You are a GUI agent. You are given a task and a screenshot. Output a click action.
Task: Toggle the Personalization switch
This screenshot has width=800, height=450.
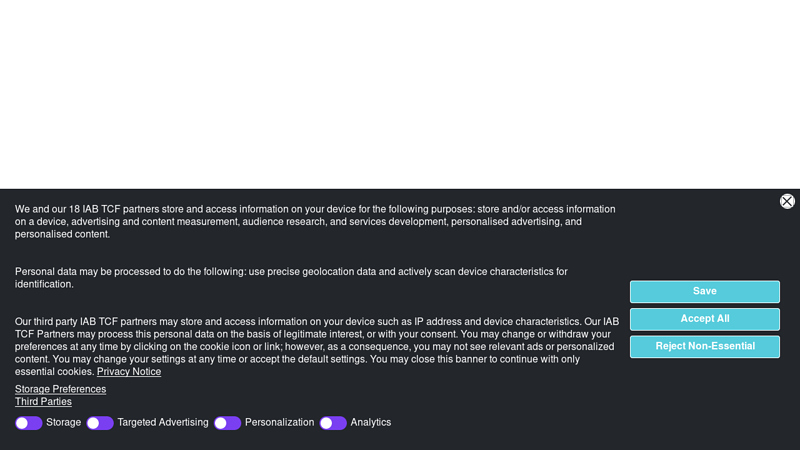point(228,423)
